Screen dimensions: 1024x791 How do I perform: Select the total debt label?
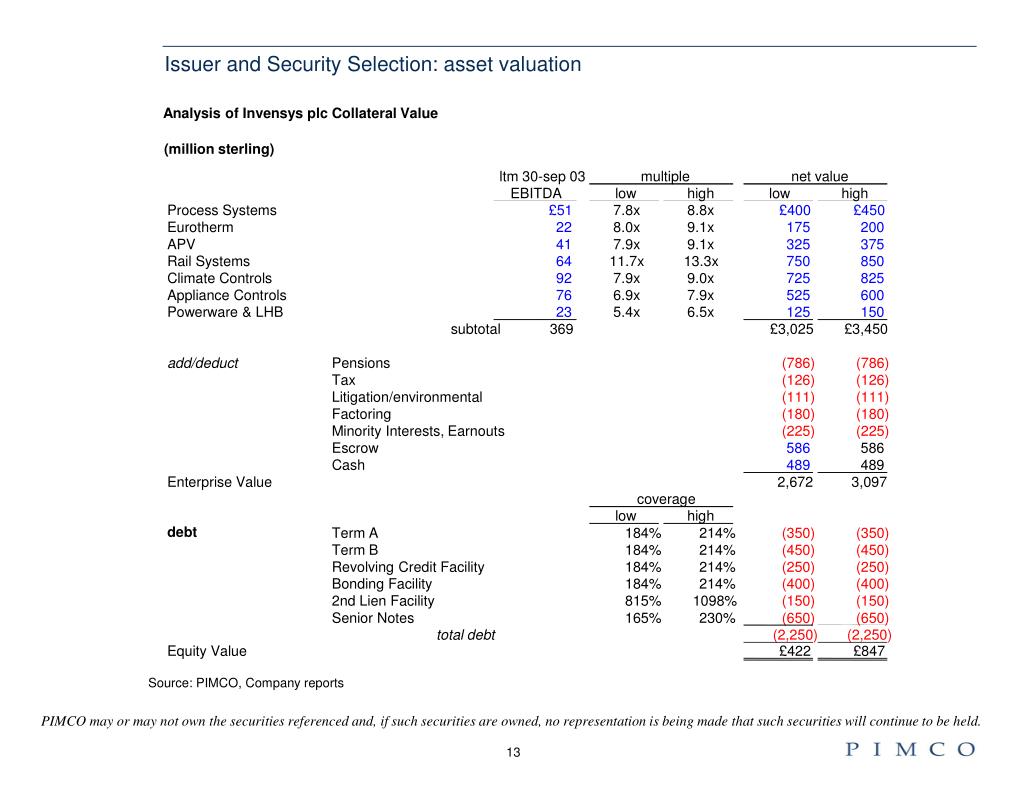pos(466,635)
